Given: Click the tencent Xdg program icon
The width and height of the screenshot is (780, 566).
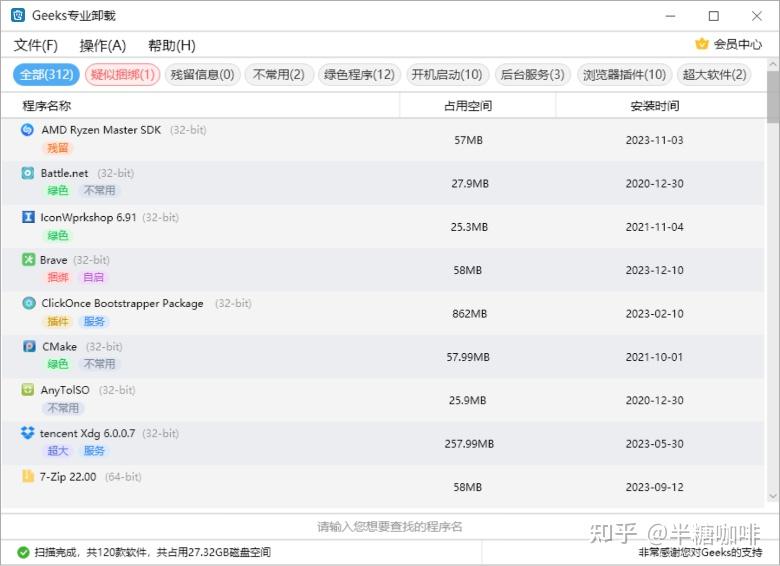Looking at the screenshot, I should click(27, 433).
